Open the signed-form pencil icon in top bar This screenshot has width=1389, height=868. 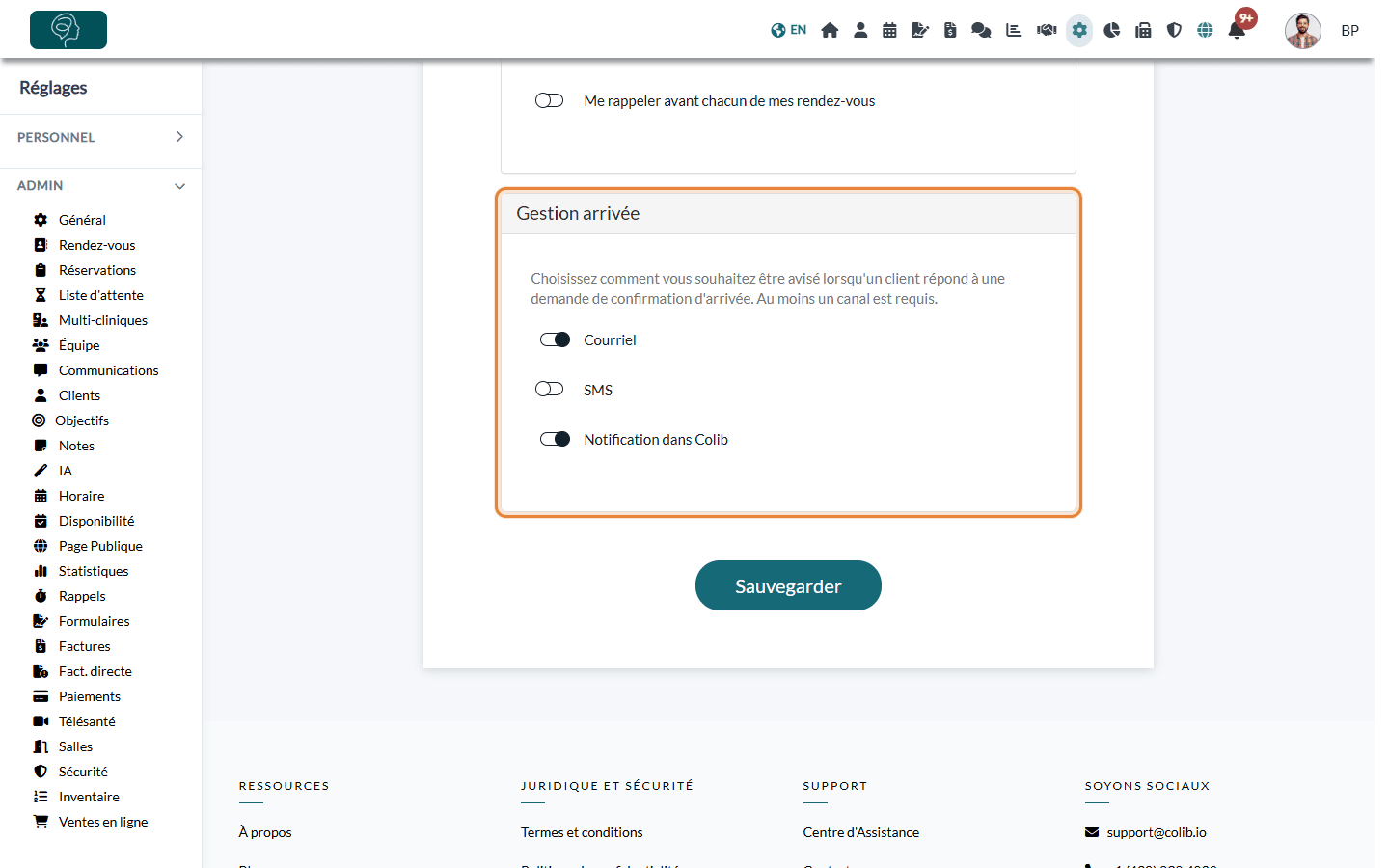pyautogui.click(x=920, y=30)
